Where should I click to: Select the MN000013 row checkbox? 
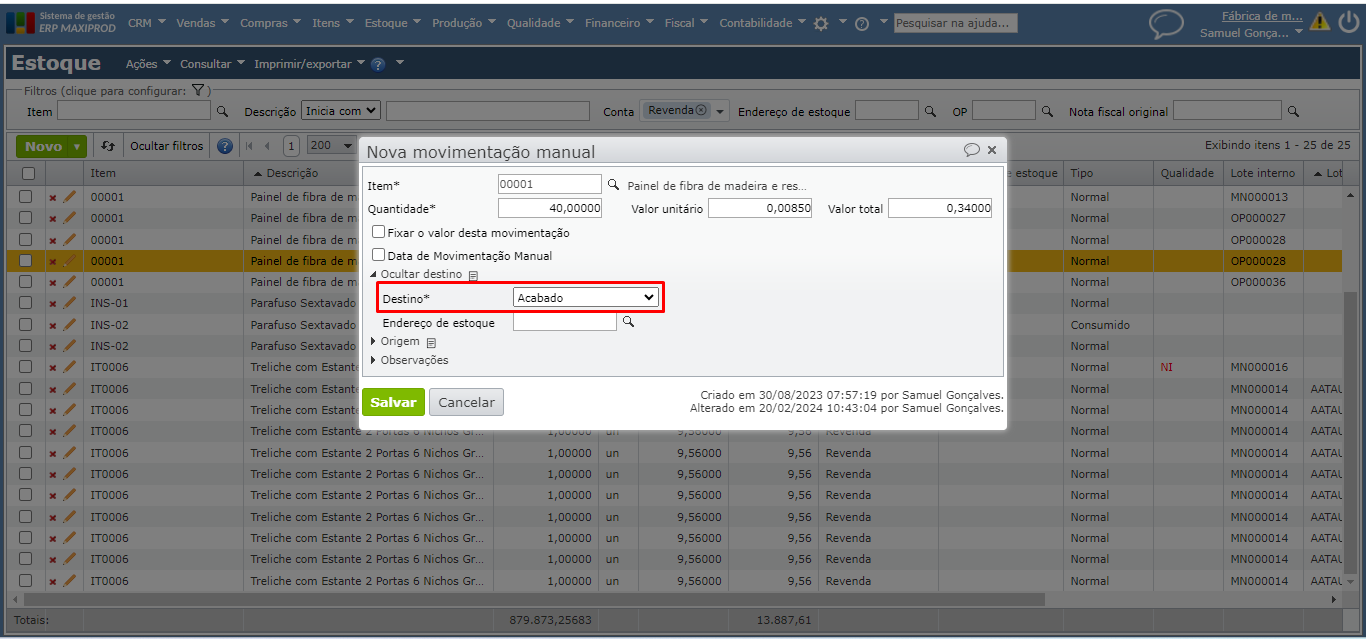pos(26,197)
